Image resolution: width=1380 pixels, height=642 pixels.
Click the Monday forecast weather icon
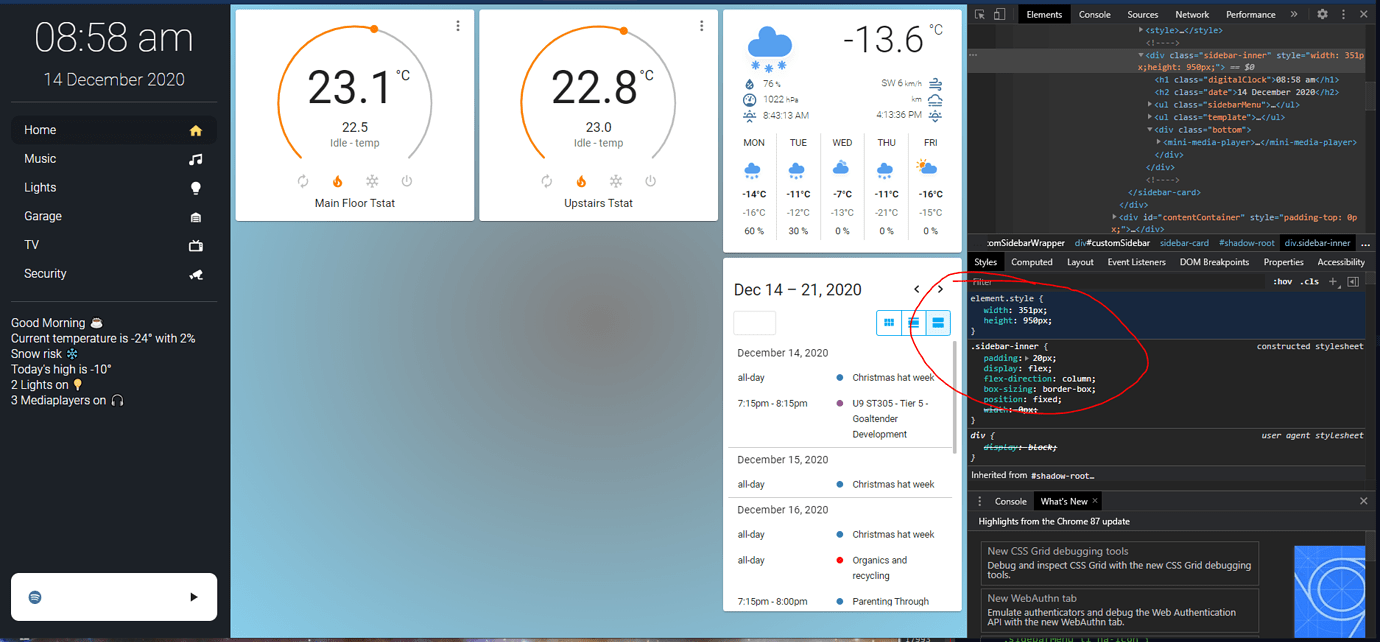pos(753,169)
